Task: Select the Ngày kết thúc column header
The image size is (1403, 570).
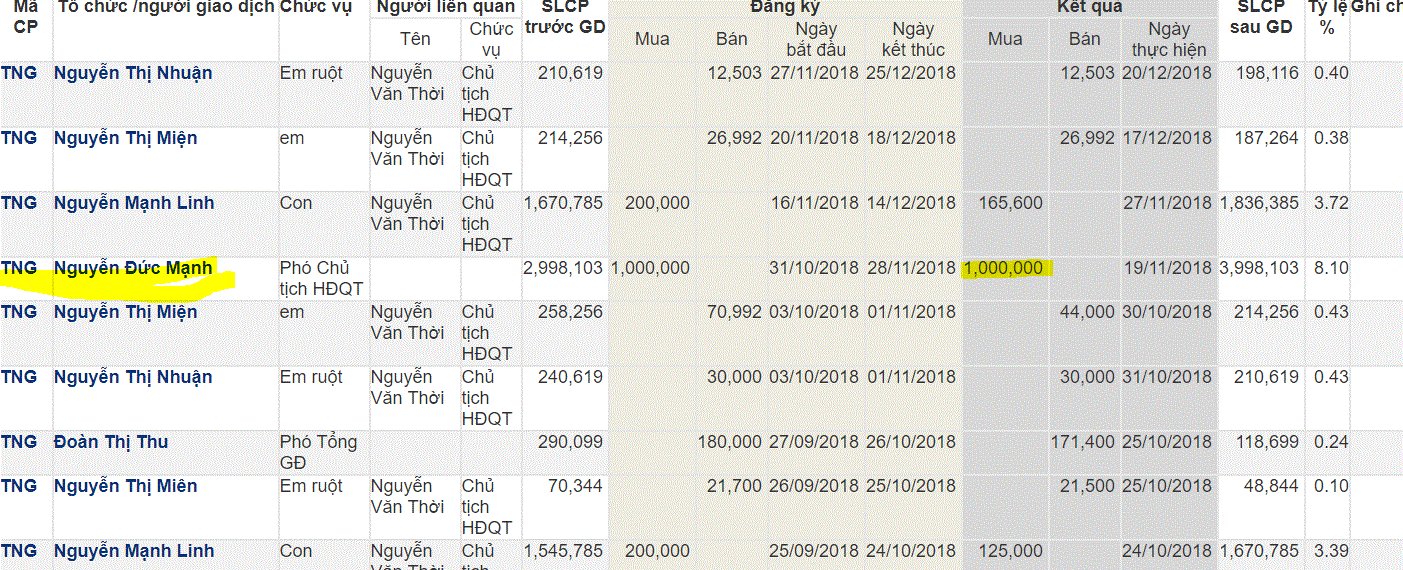Action: coord(913,39)
